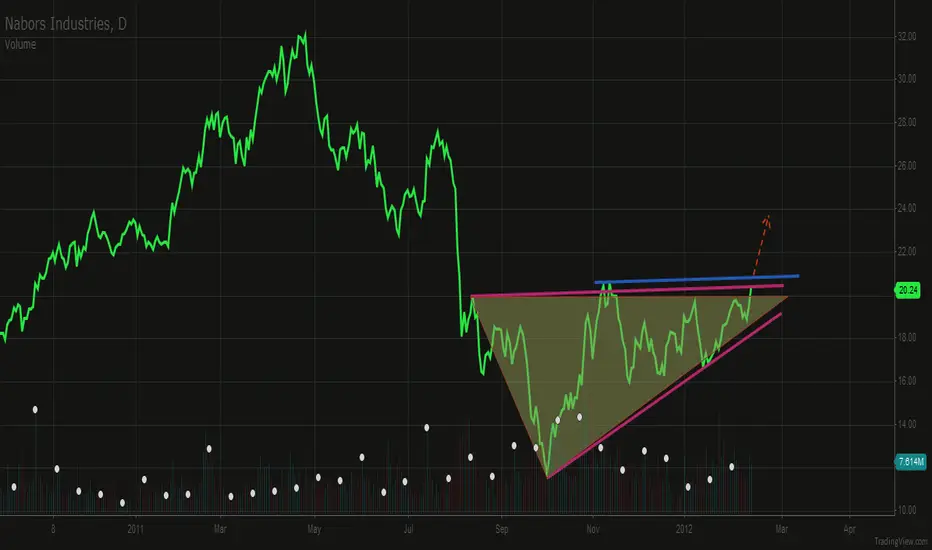This screenshot has width=932, height=550.
Task: Click the Mar label right after 2012
Action: click(x=782, y=529)
